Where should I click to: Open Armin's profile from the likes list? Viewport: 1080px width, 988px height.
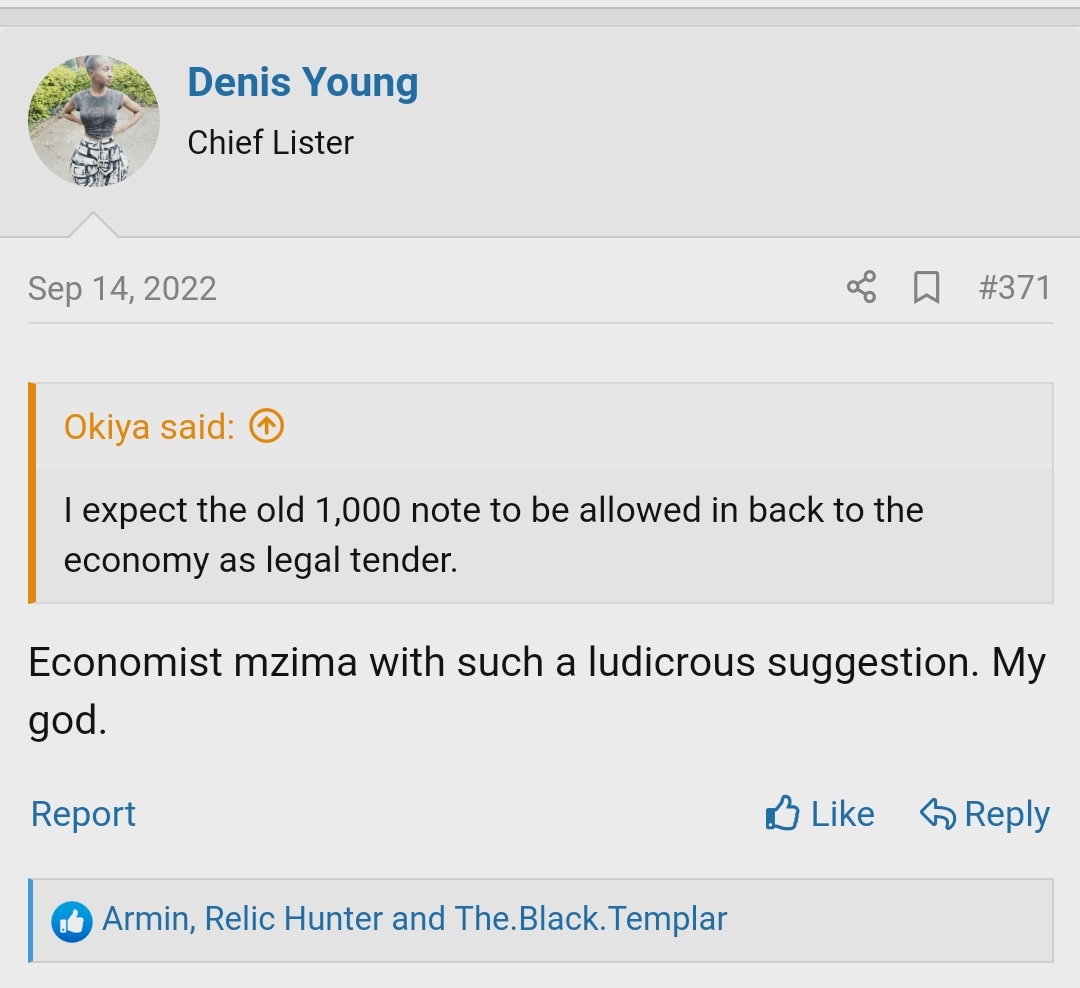(147, 919)
